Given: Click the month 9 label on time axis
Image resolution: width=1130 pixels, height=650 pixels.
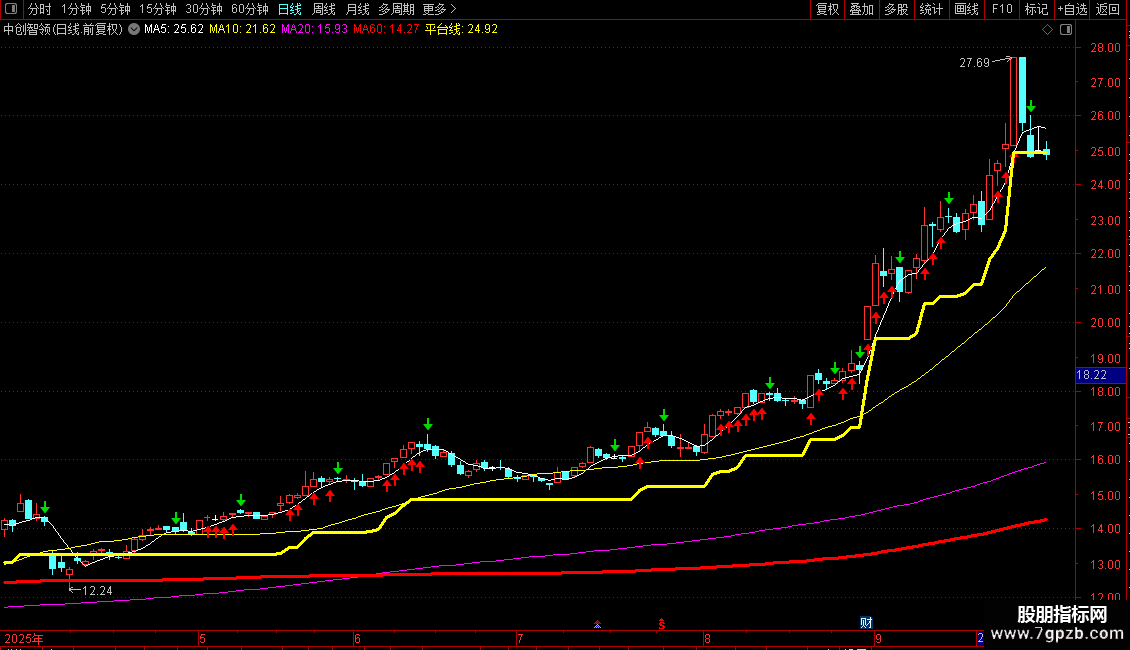Looking at the screenshot, I should point(878,638).
